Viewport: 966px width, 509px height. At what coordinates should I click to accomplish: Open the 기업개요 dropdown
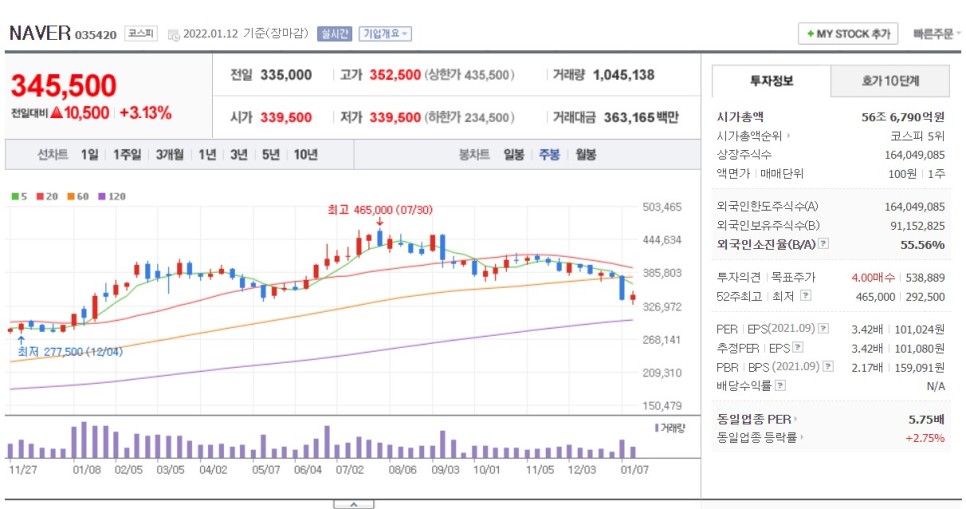[x=386, y=33]
